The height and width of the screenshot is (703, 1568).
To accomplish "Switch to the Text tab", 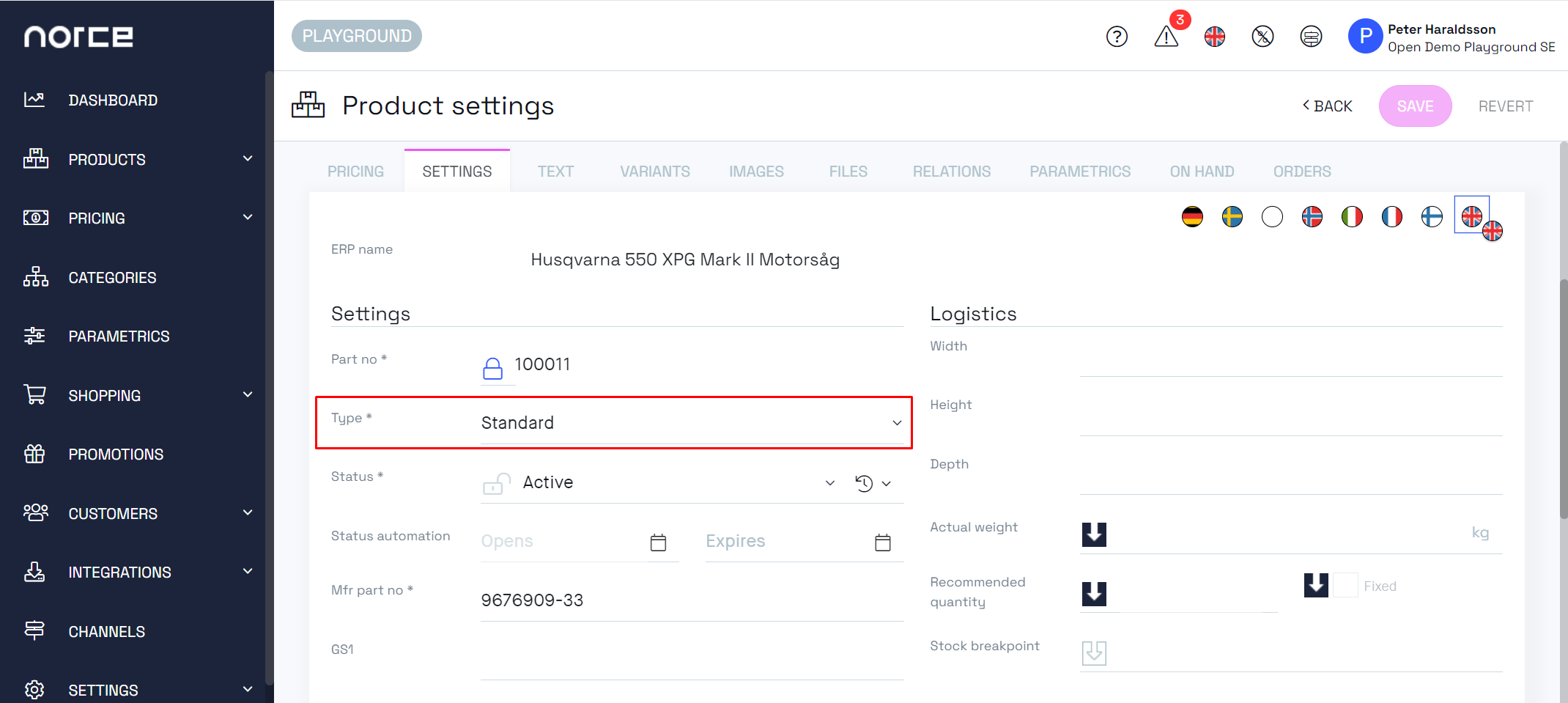I will (x=555, y=171).
